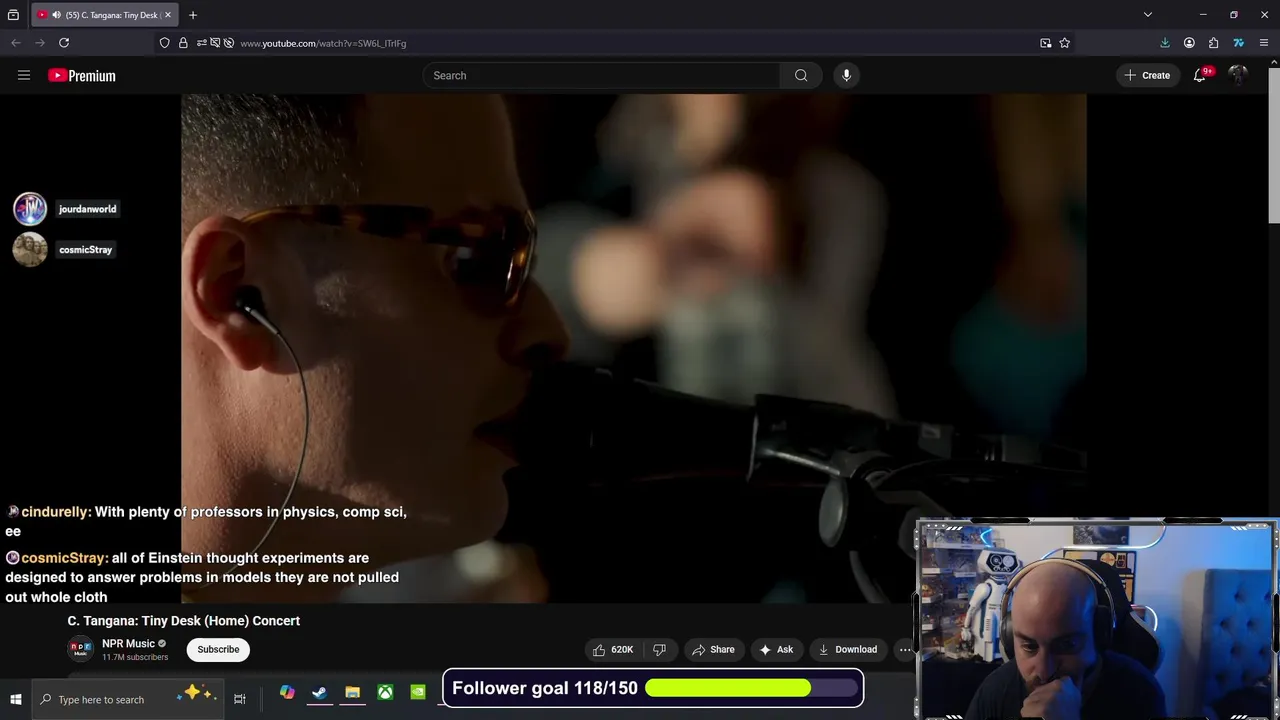The width and height of the screenshot is (1280, 720).
Task: Click the Share button
Action: (713, 650)
